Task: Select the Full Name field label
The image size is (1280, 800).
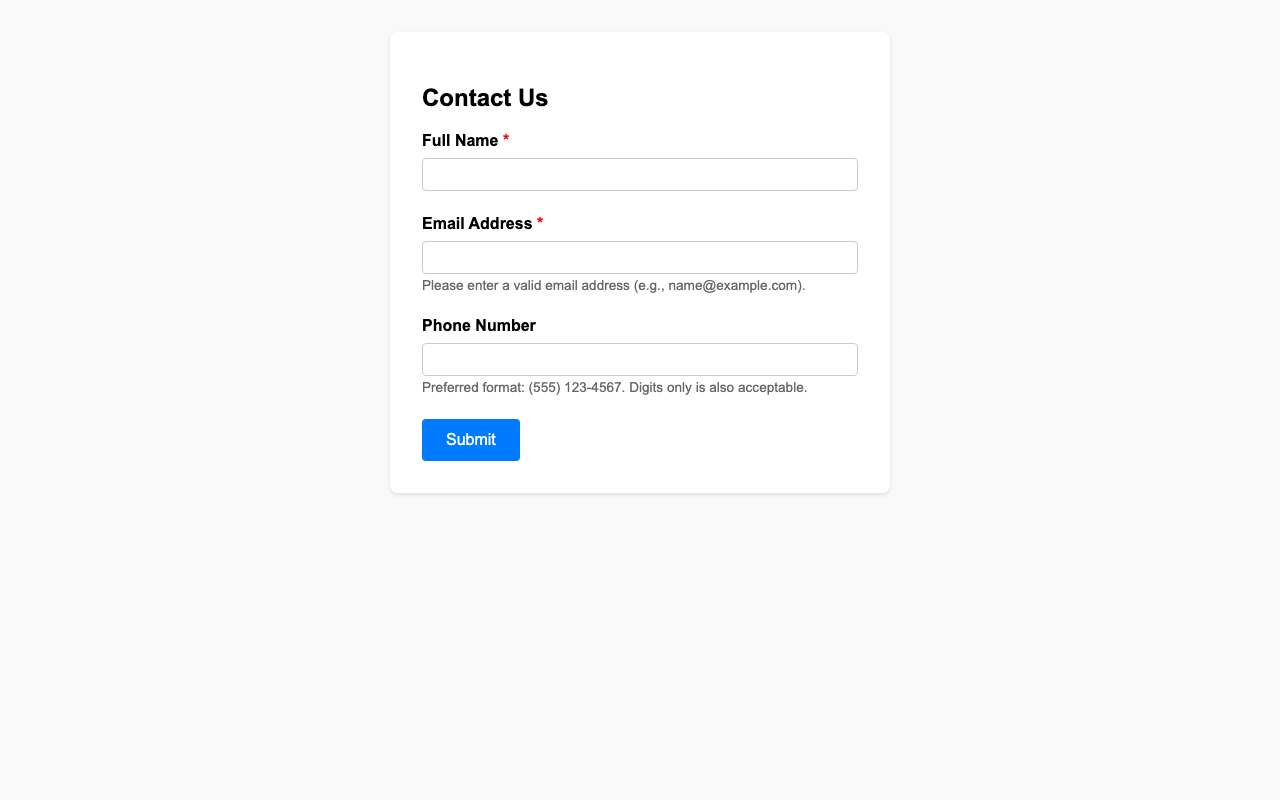Action: 459,142
